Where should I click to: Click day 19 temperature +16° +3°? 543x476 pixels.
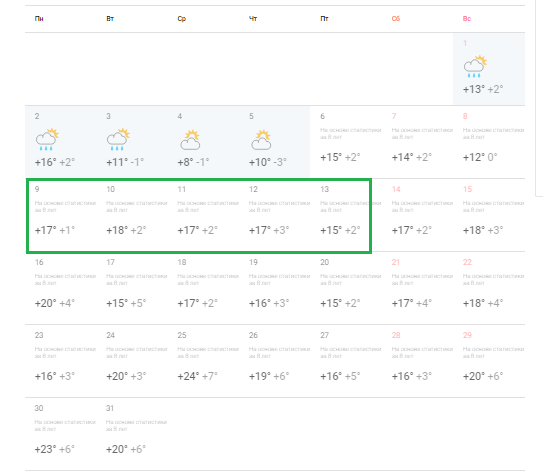point(269,303)
